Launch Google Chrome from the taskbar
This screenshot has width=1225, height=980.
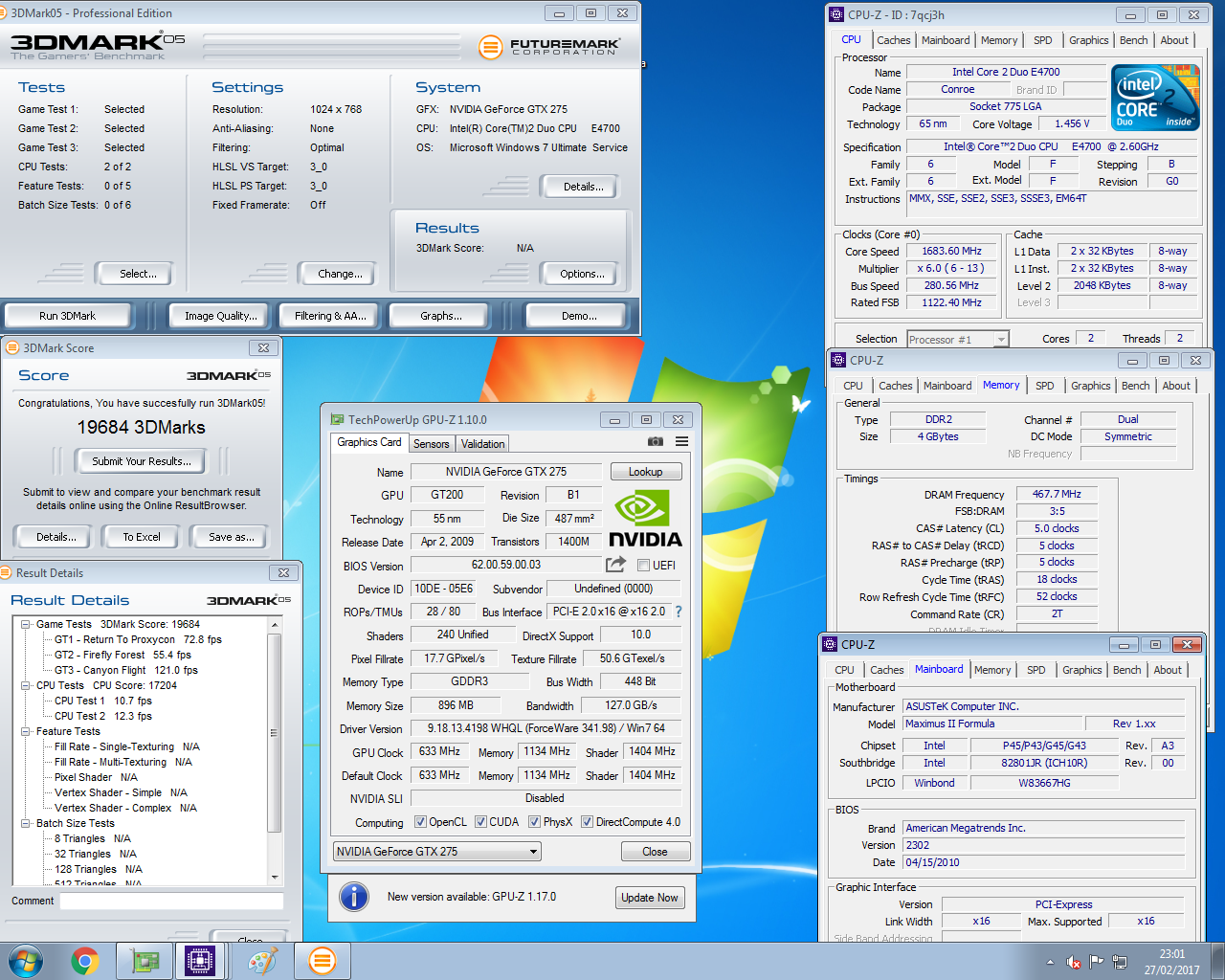(x=85, y=961)
